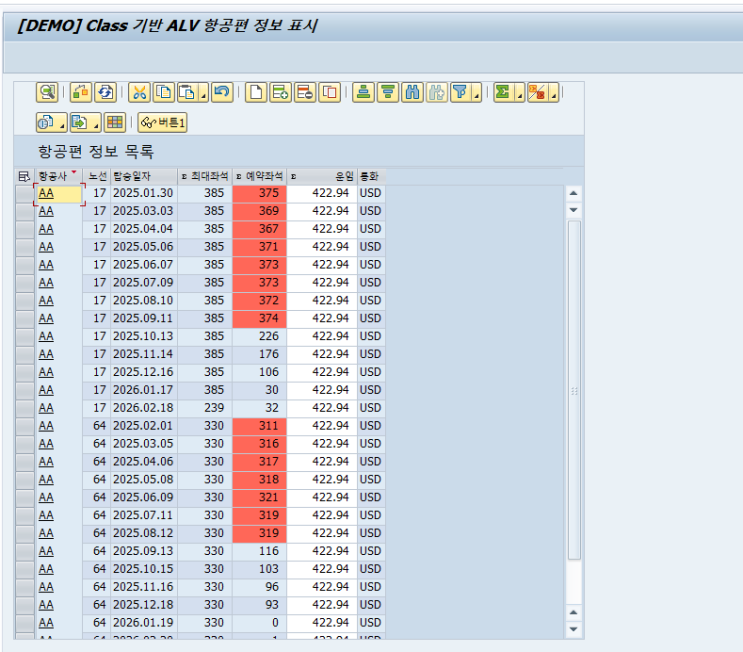Click red cell 375 in the 2025.01.30 row
Image resolution: width=743 pixels, height=652 pixels.
click(260, 193)
